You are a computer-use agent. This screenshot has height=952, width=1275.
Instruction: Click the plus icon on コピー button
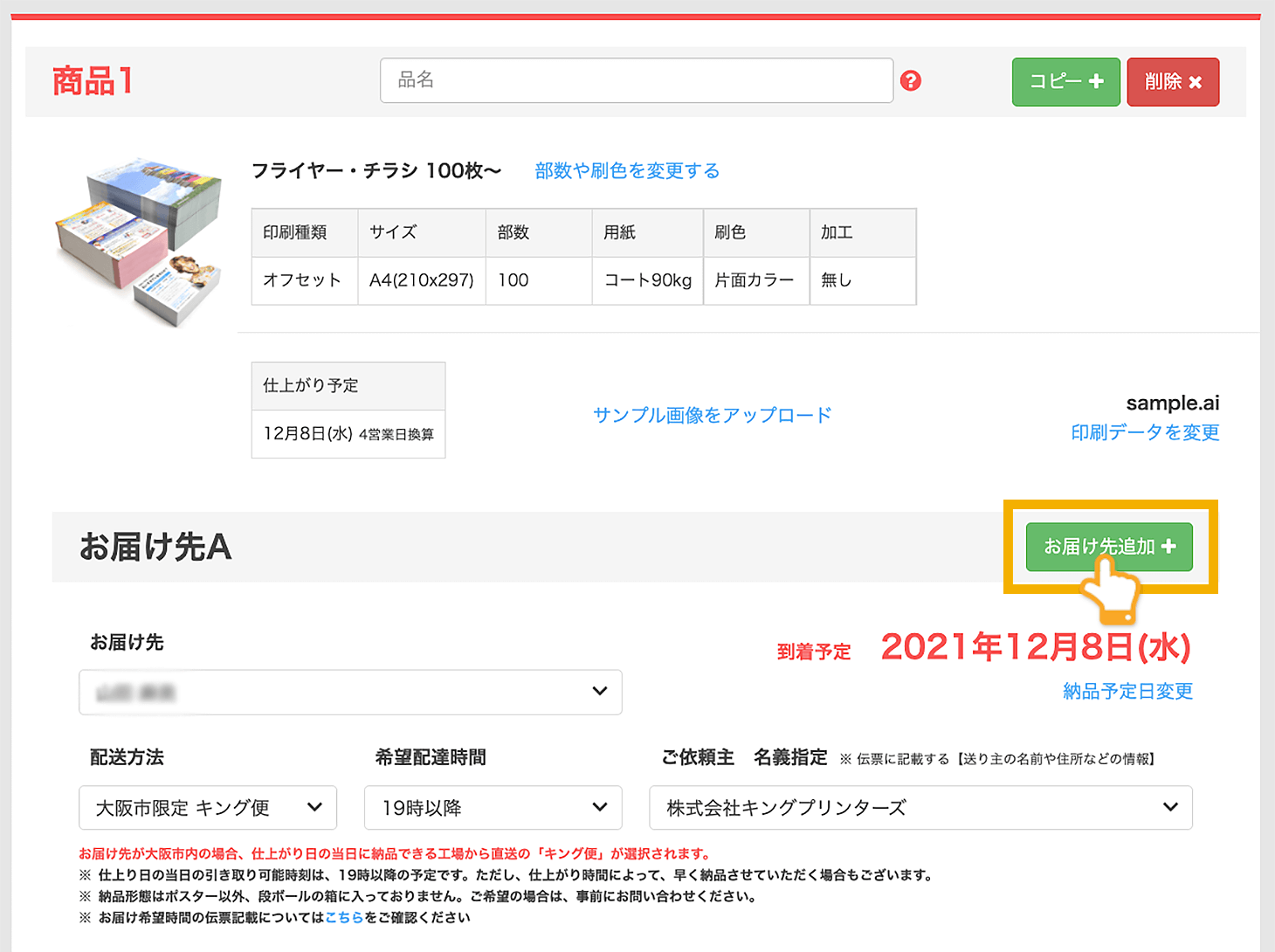tap(1094, 81)
